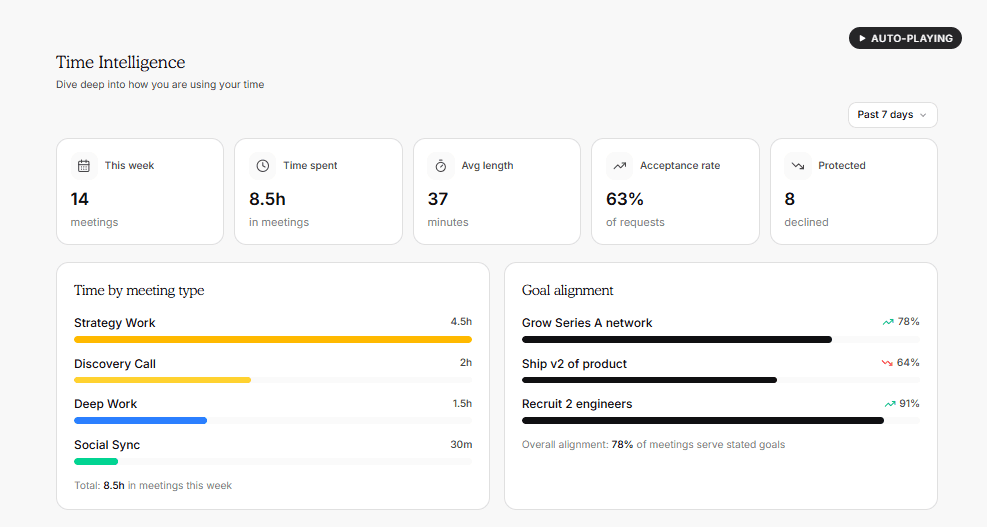Click the green trend arrow beside 91%
987x527 pixels.
(890, 404)
